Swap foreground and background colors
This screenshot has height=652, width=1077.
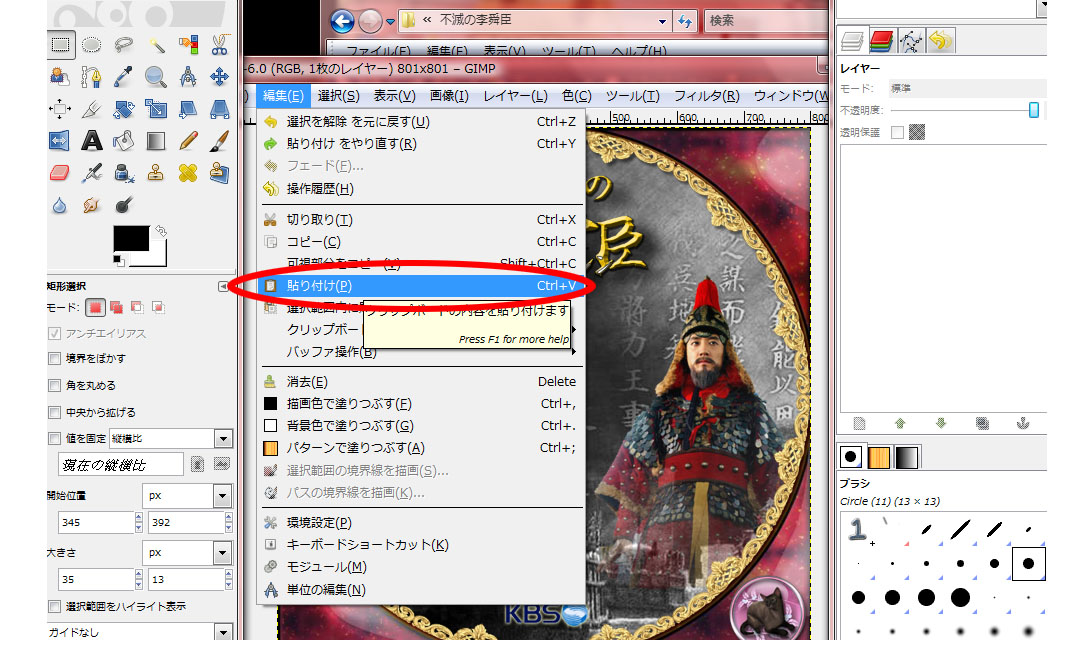161,231
